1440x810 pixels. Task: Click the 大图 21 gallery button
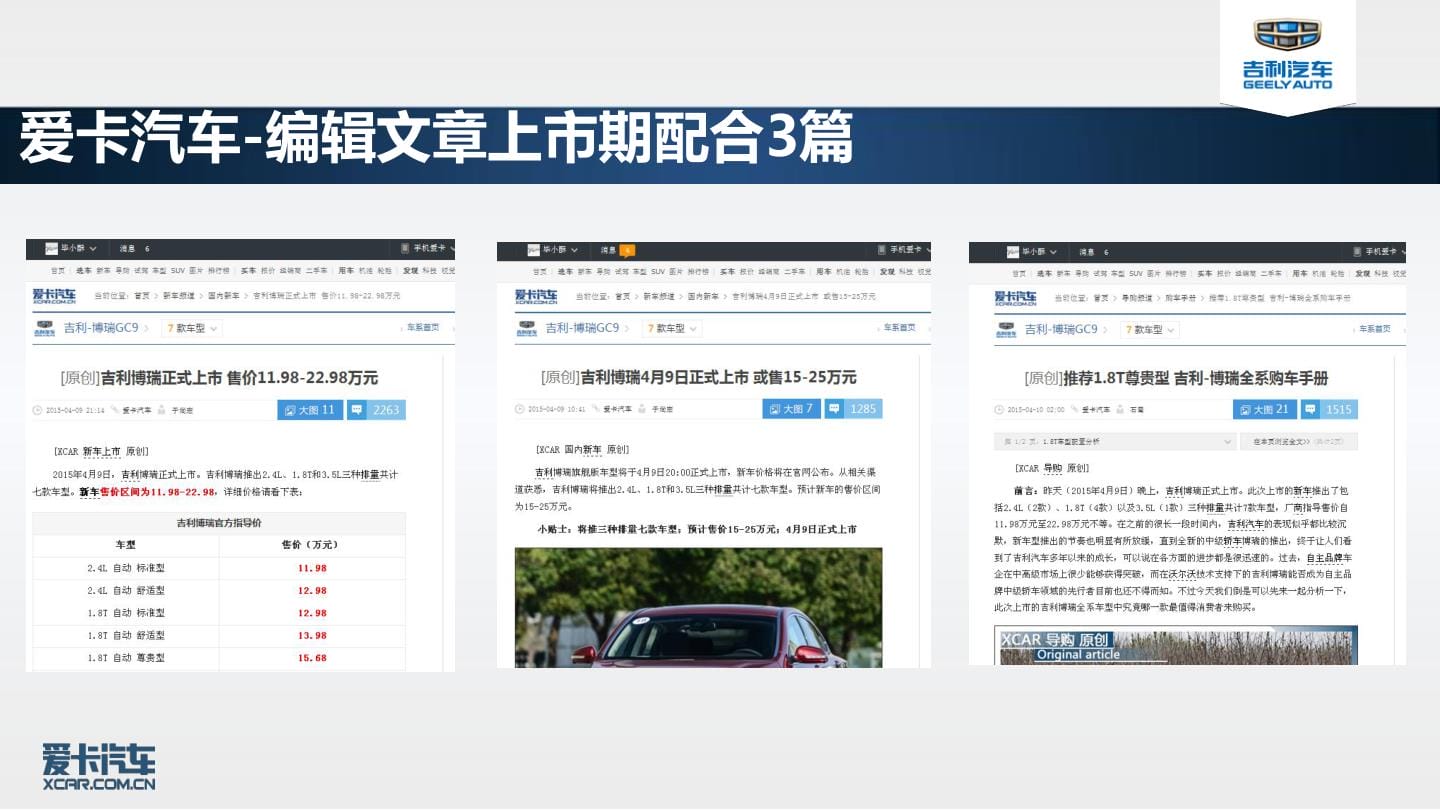pyautogui.click(x=1265, y=410)
